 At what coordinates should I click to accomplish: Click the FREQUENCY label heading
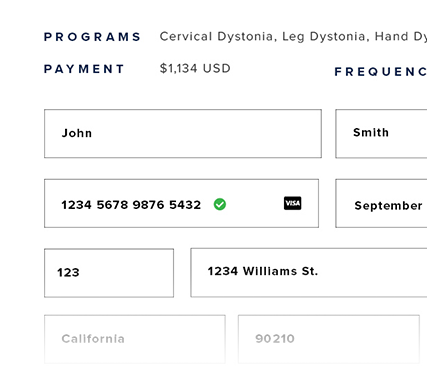click(x=381, y=72)
